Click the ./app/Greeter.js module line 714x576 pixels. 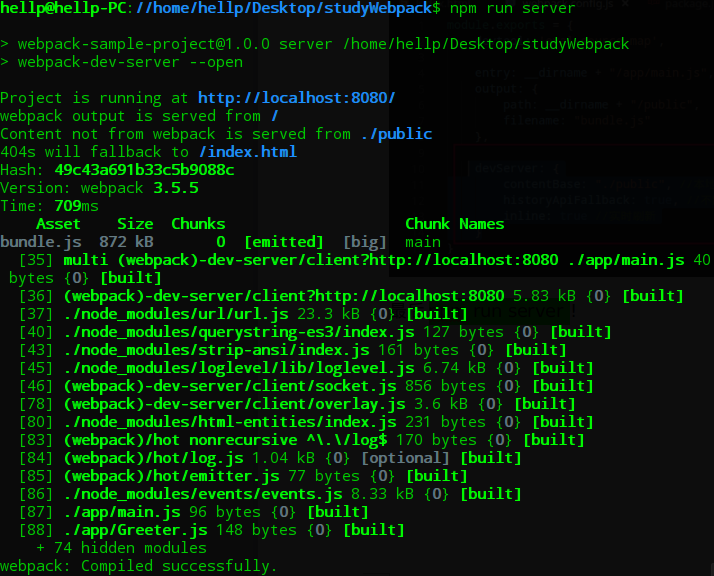pyautogui.click(x=212, y=530)
